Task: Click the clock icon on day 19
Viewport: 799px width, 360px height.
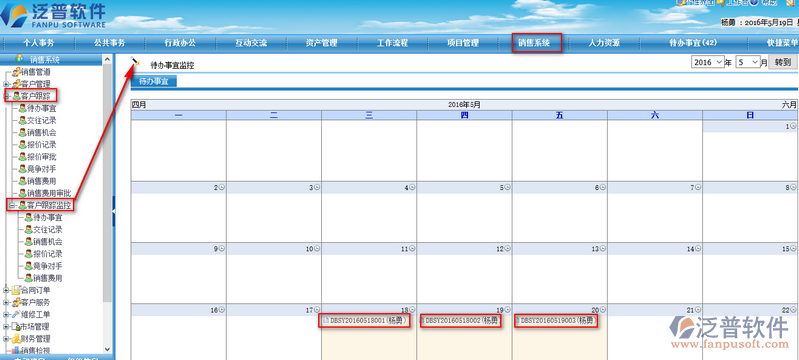Action: 508,310
